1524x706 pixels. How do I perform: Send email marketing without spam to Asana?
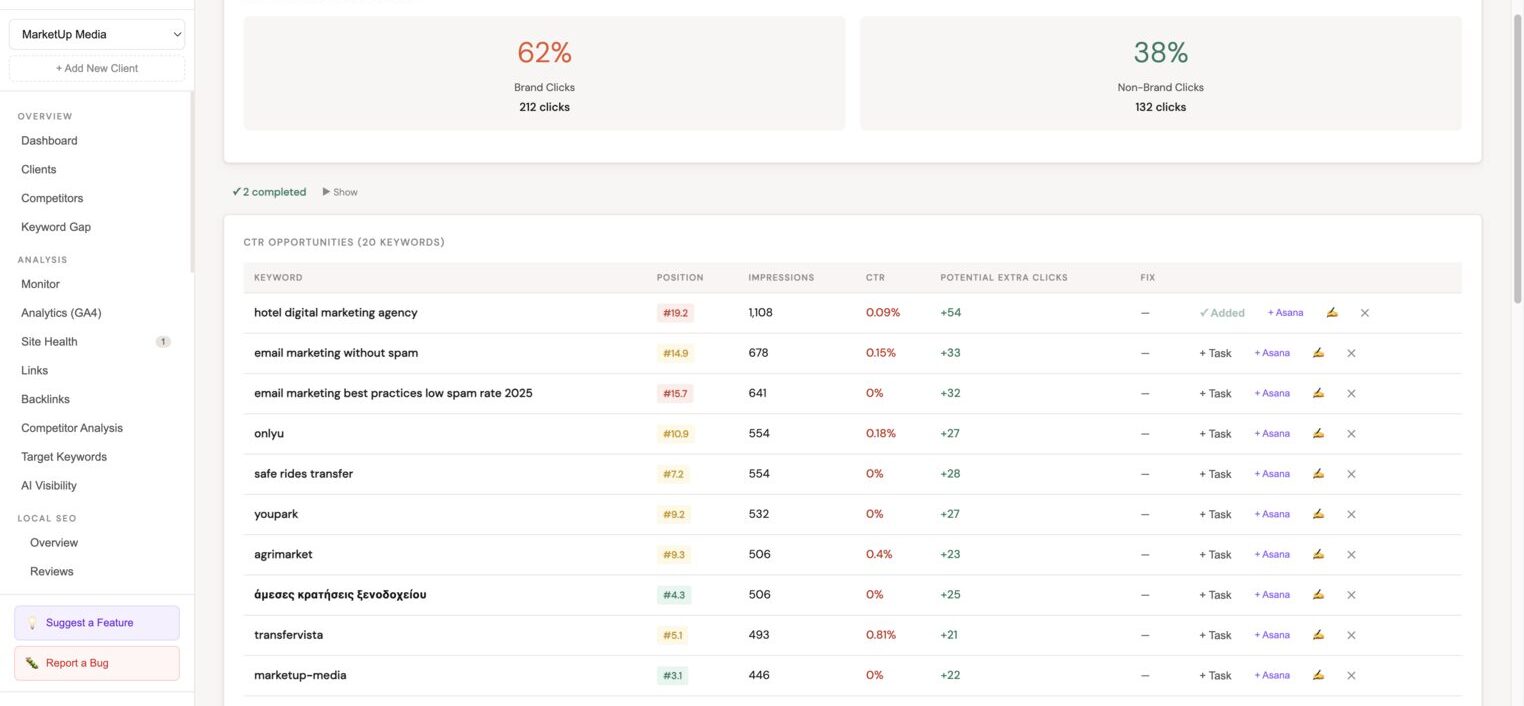(x=1272, y=353)
